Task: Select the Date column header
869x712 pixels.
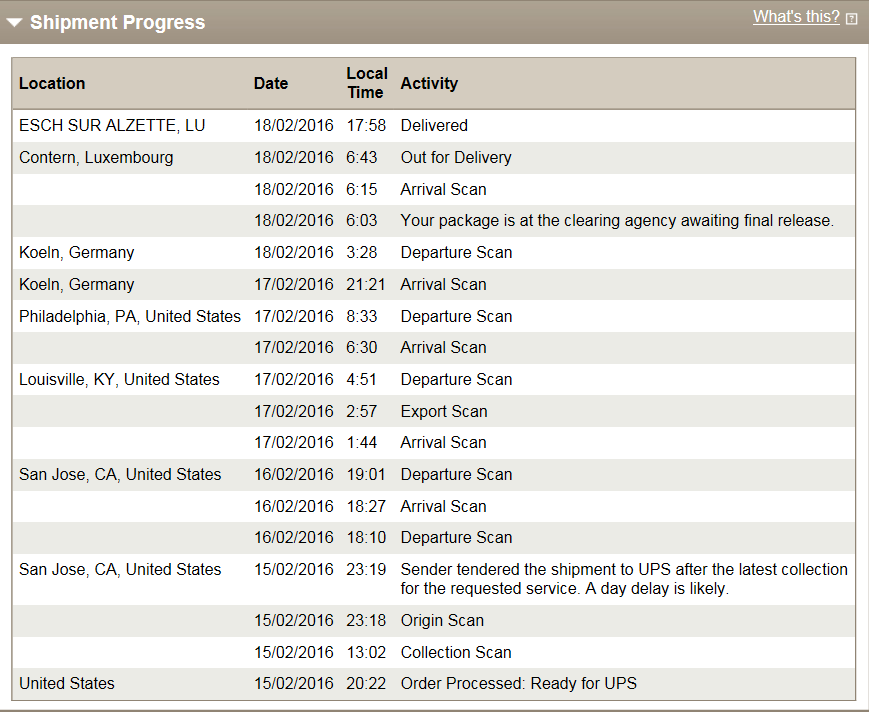Action: click(x=271, y=83)
